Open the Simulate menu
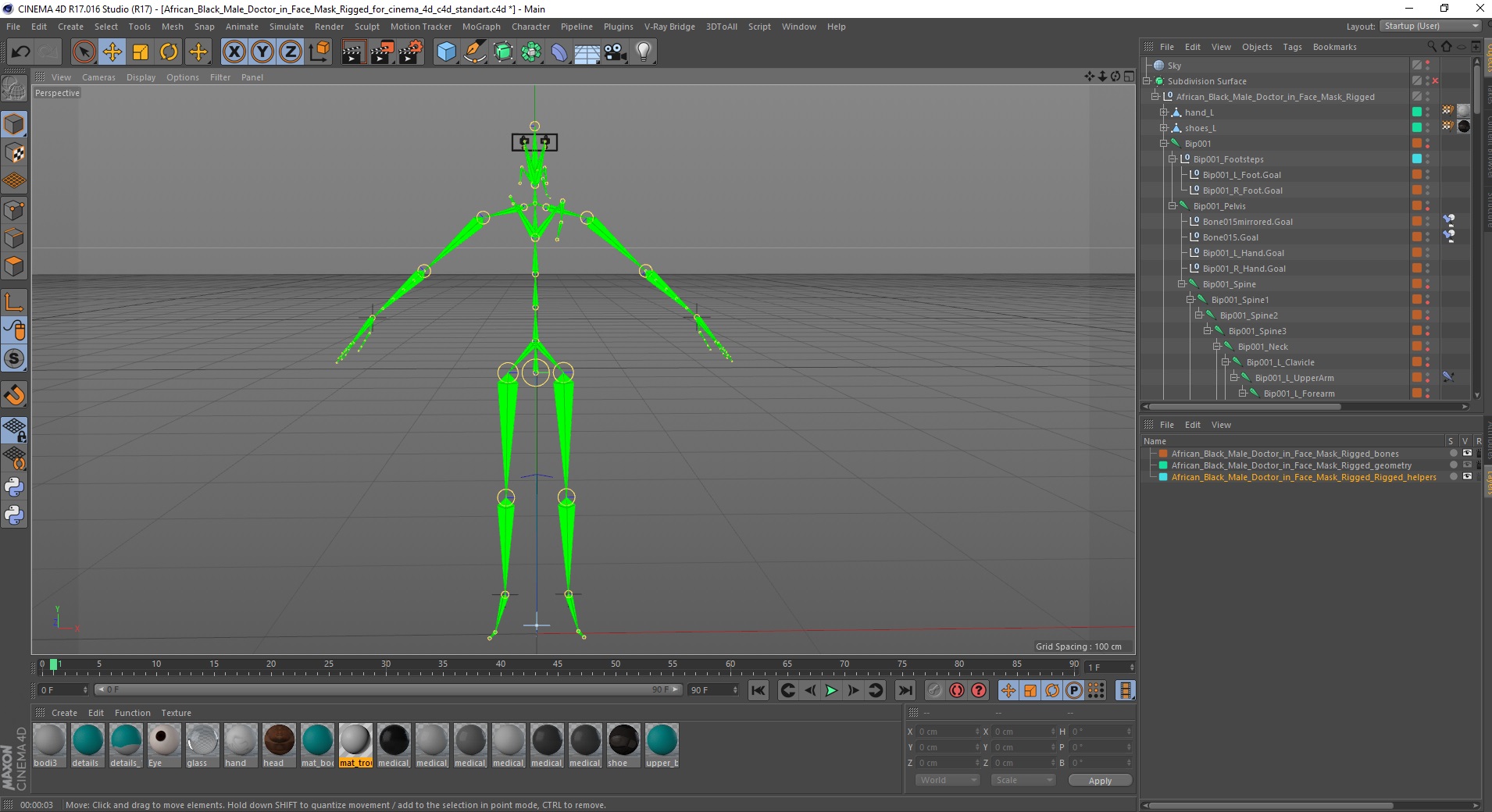The width and height of the screenshot is (1492, 812). point(287,27)
